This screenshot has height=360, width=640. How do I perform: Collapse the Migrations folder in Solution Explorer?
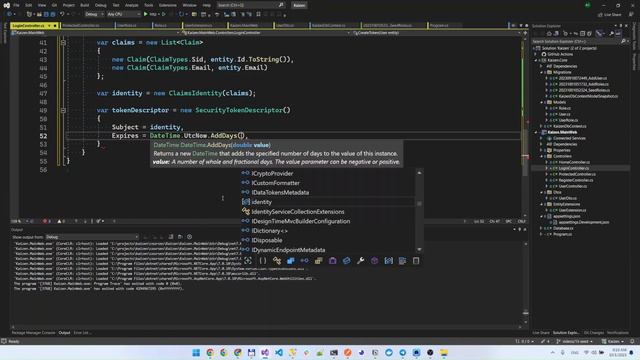coord(542,72)
